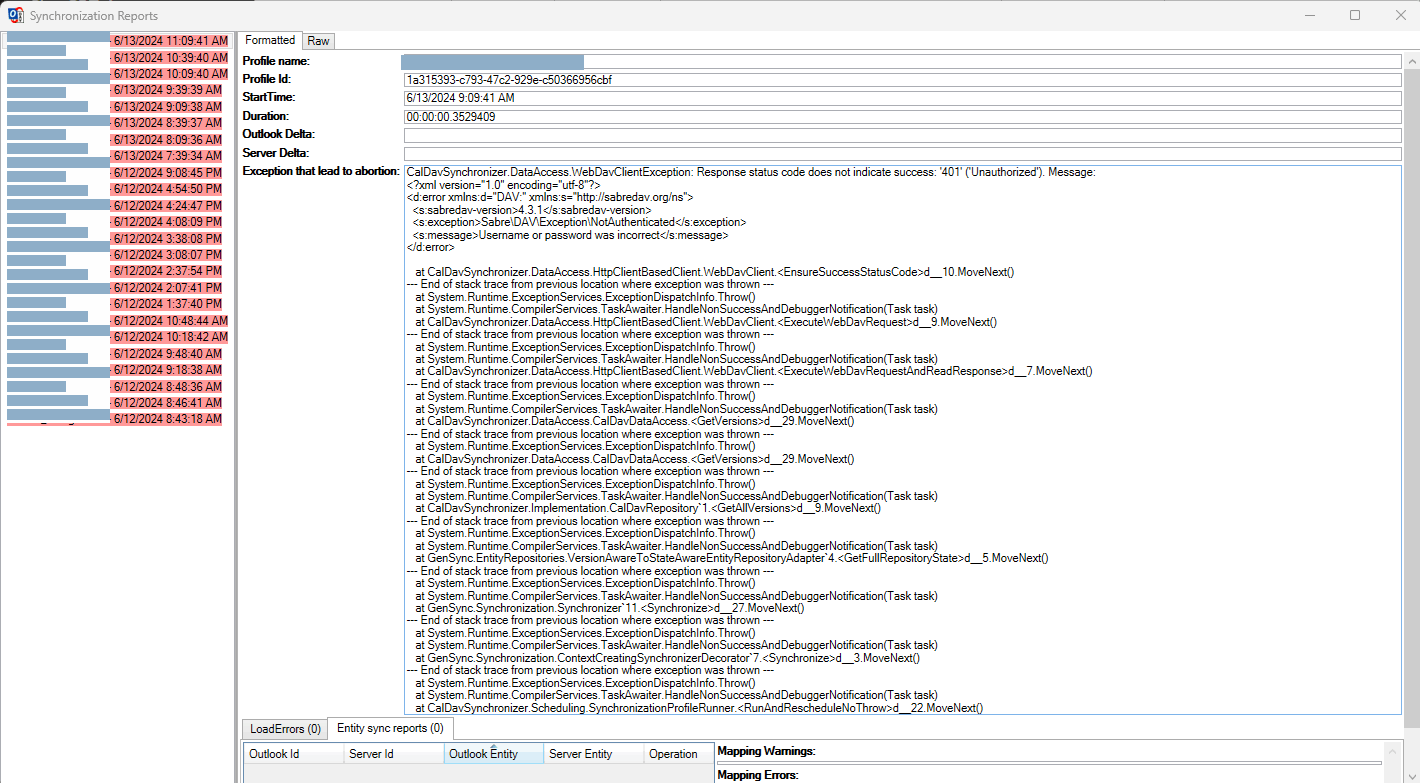Open the Entity sync reports (0) tab

pyautogui.click(x=390, y=728)
